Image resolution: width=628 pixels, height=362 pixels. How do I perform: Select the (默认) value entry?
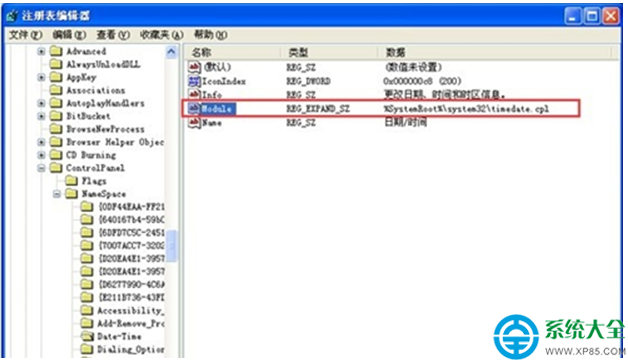217,67
